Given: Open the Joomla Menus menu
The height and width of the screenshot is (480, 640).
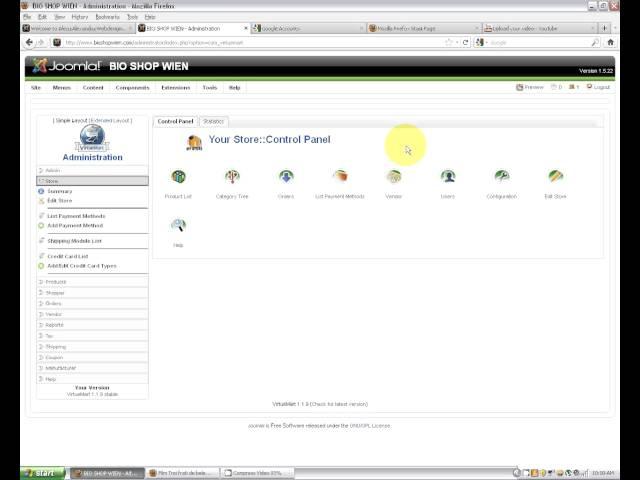Looking at the screenshot, I should point(62,87).
